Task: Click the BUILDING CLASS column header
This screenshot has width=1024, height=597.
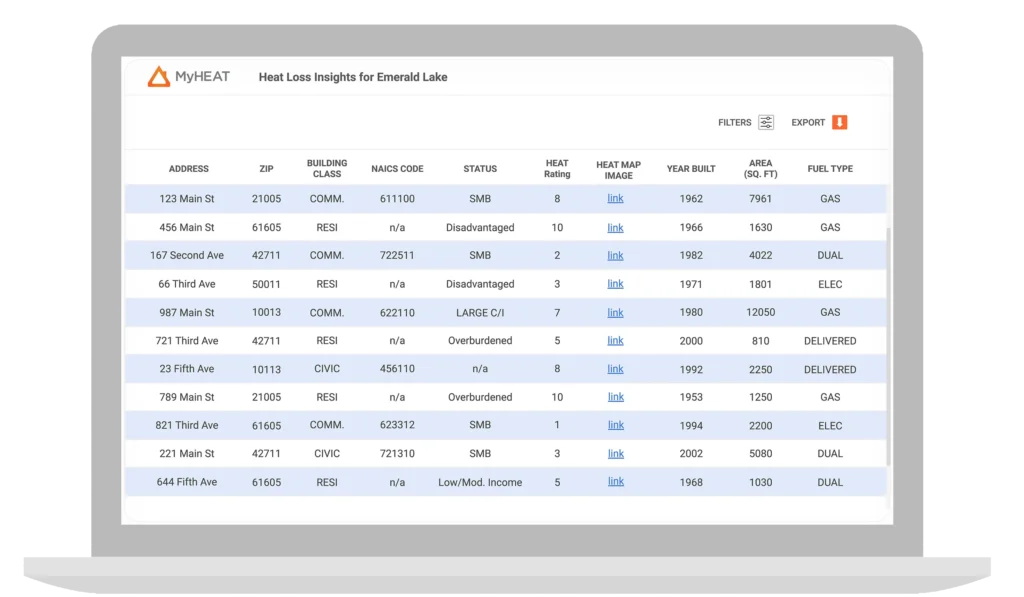Action: click(x=327, y=169)
